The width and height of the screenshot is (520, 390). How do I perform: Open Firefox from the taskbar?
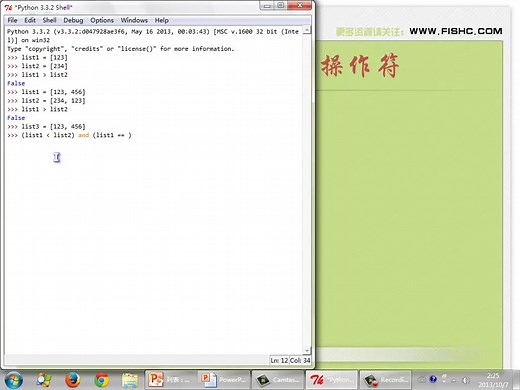[73, 380]
